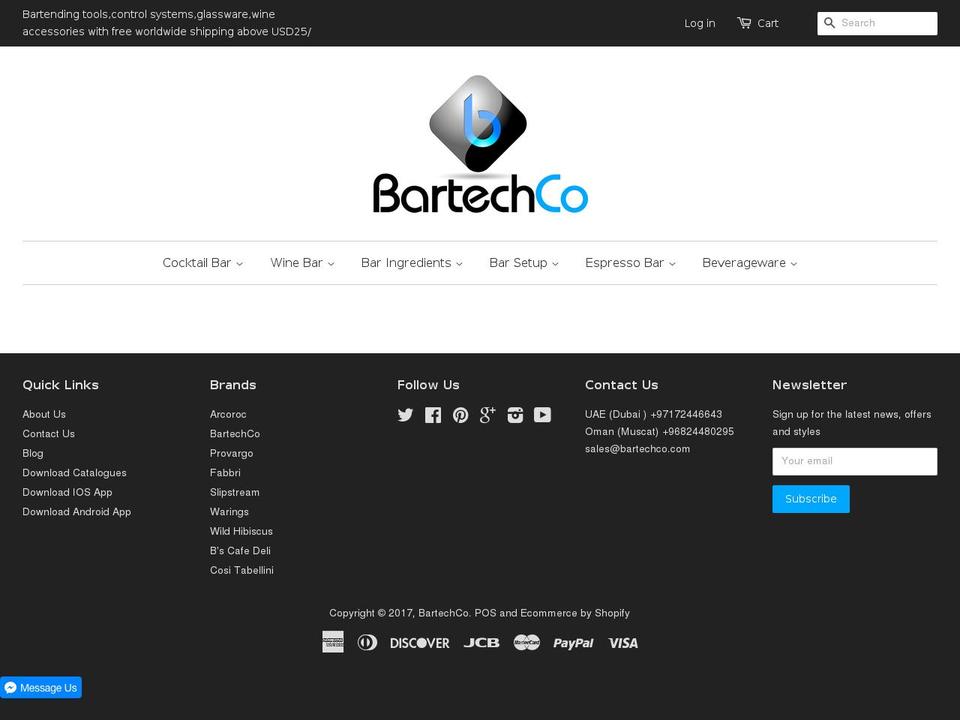
Task: Open the Blog link
Action: (x=33, y=454)
